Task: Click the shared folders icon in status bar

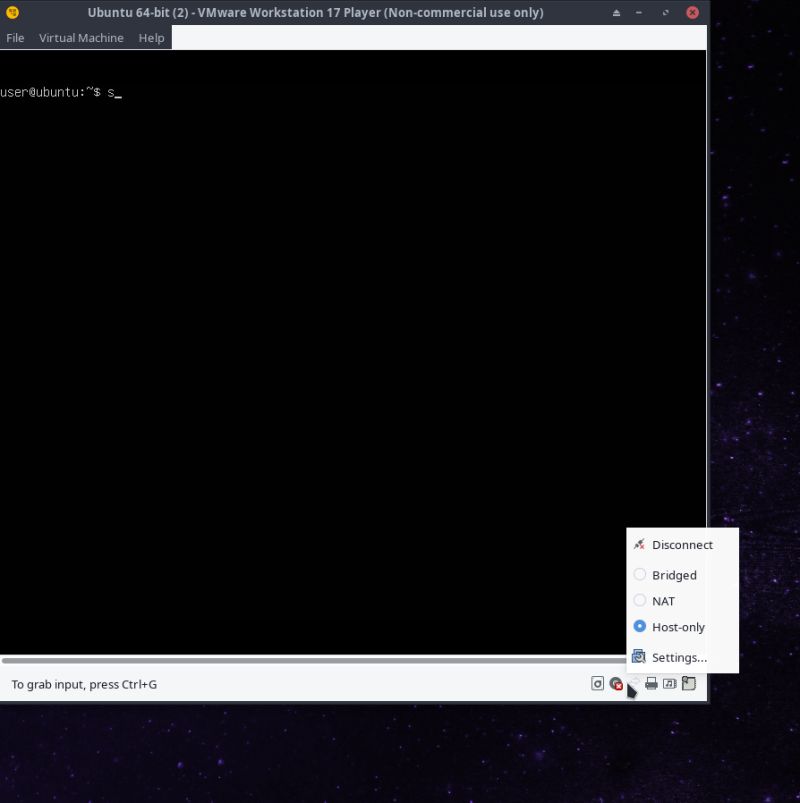Action: tap(688, 684)
